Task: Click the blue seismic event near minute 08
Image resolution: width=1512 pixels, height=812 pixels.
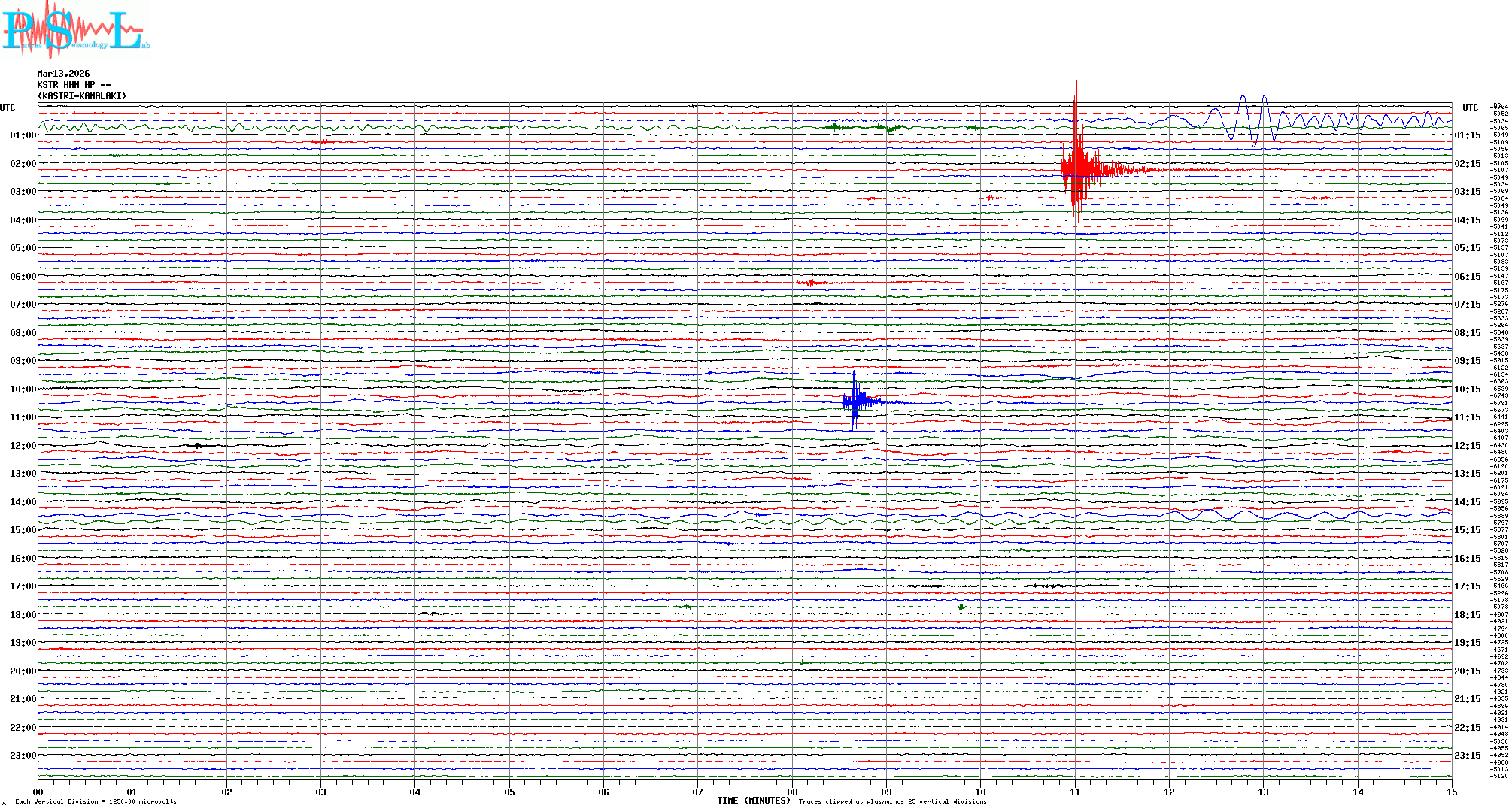Action: pos(855,401)
